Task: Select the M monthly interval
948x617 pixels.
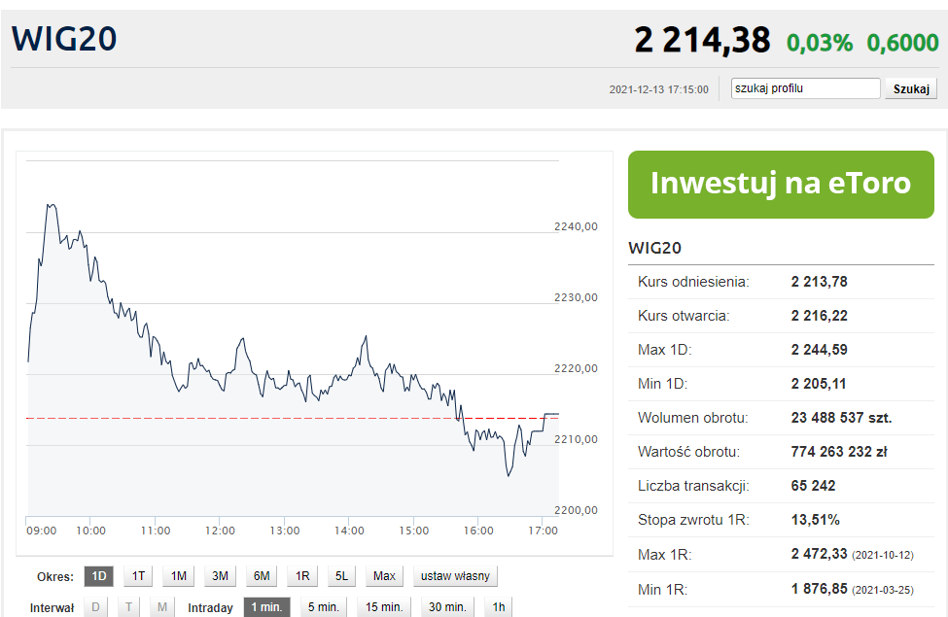Action: (162, 607)
